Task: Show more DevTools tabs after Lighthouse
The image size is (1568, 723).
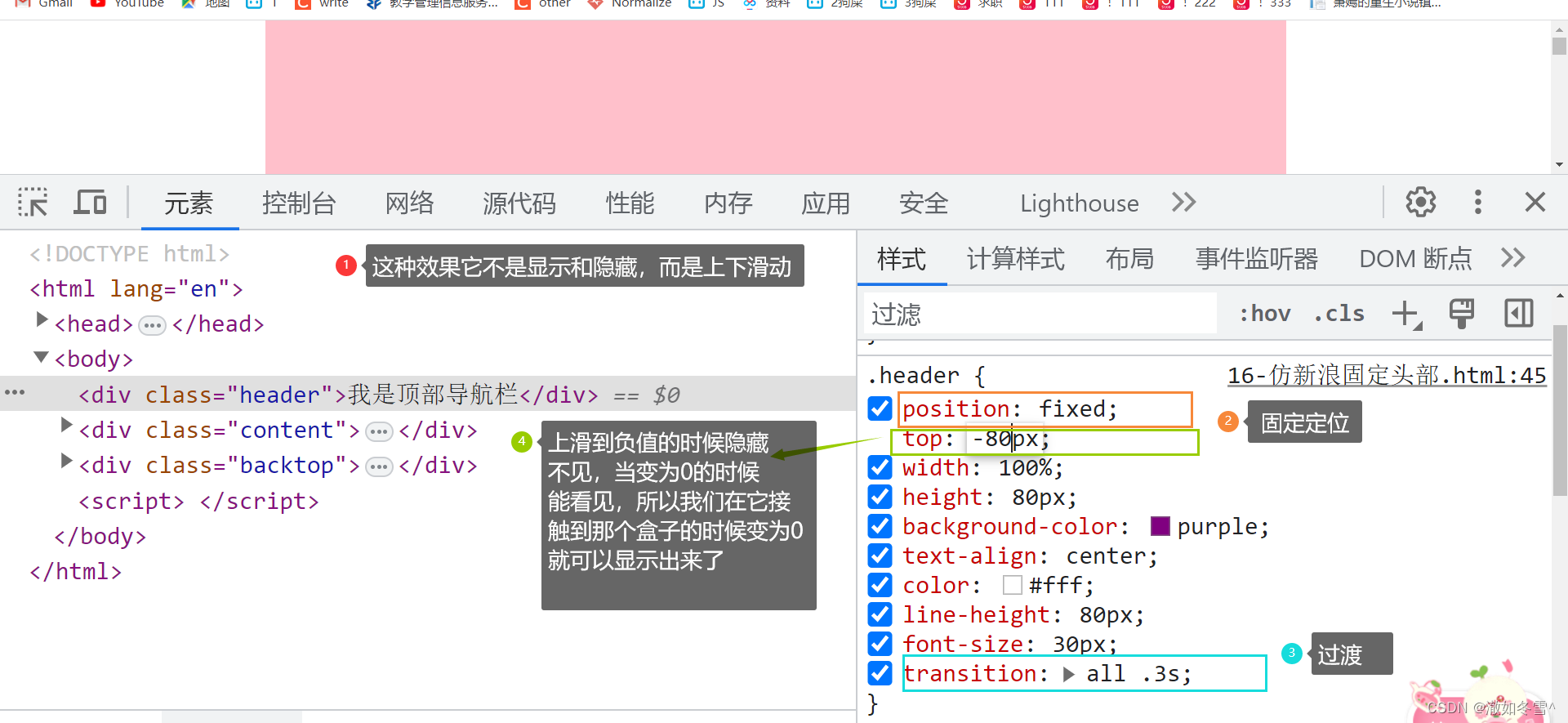Action: 1183,202
